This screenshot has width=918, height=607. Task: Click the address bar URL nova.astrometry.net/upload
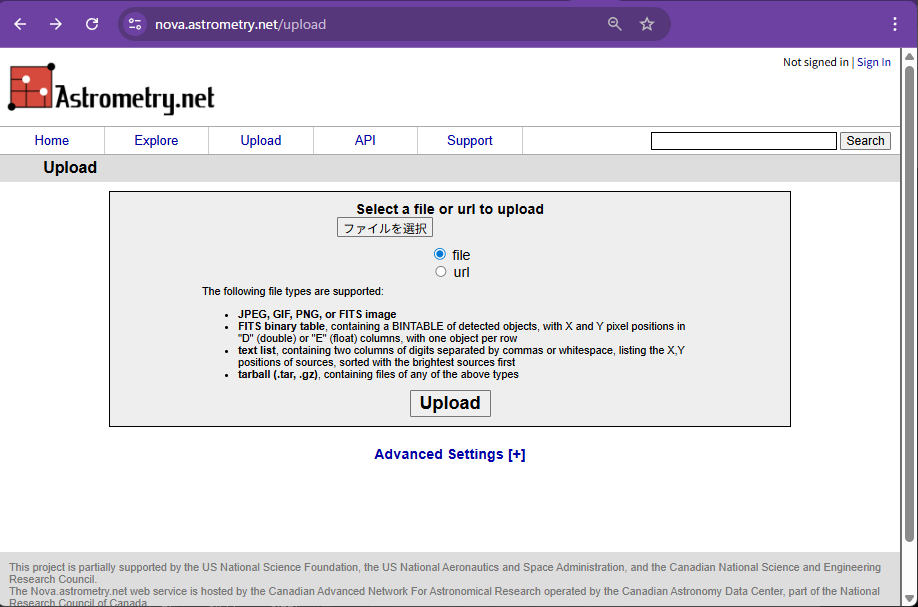click(241, 25)
